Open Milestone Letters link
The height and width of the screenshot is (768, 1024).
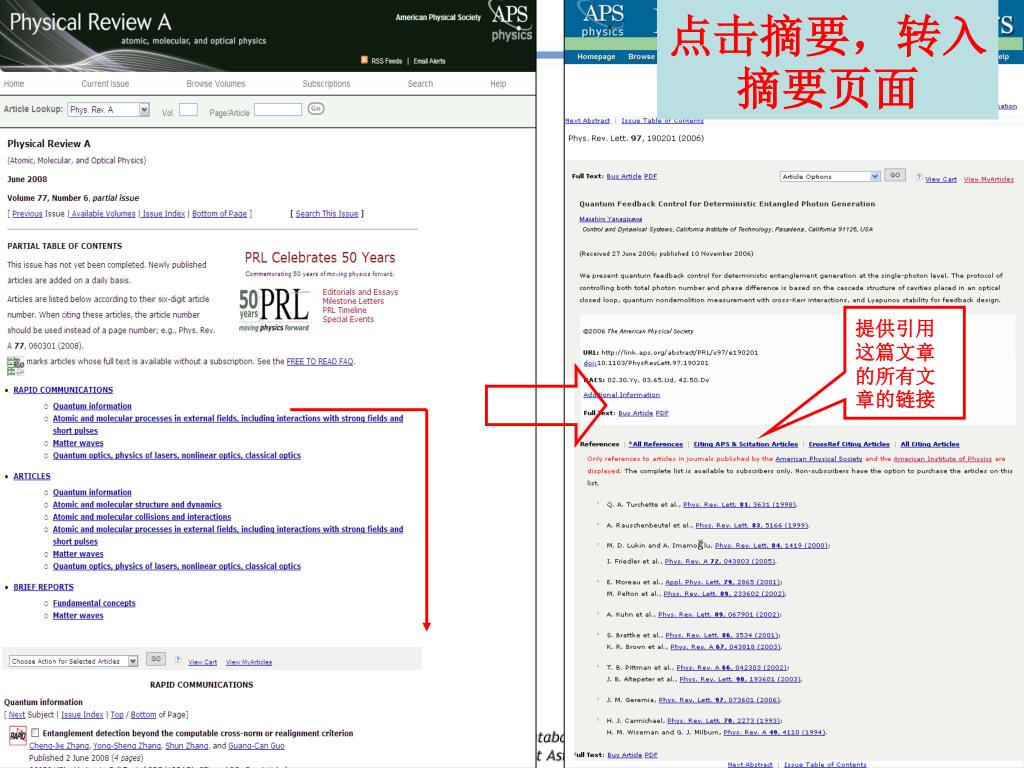[353, 301]
